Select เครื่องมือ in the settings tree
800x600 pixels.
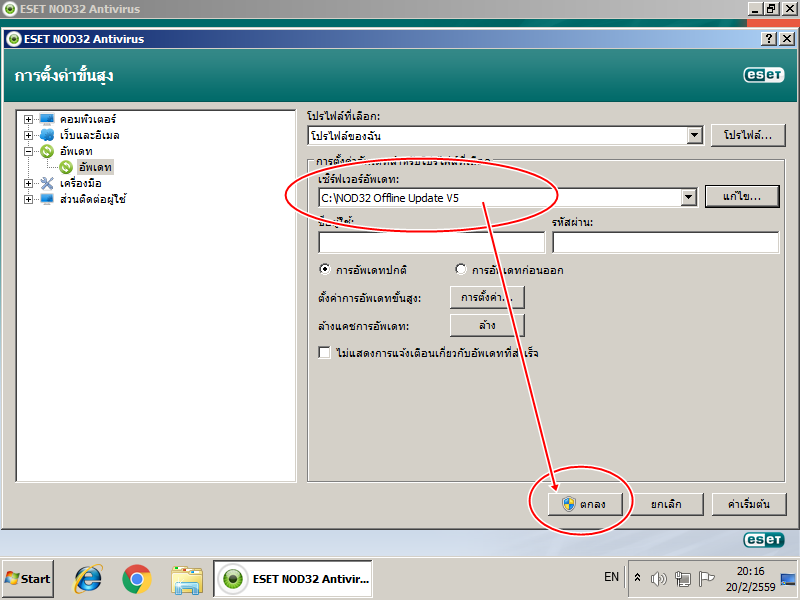click(x=81, y=183)
